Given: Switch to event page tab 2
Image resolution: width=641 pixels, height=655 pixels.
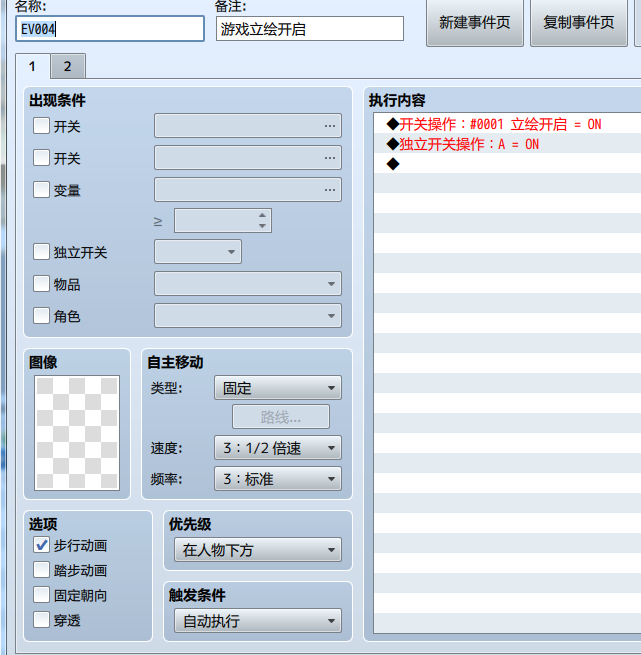Looking at the screenshot, I should (x=68, y=66).
